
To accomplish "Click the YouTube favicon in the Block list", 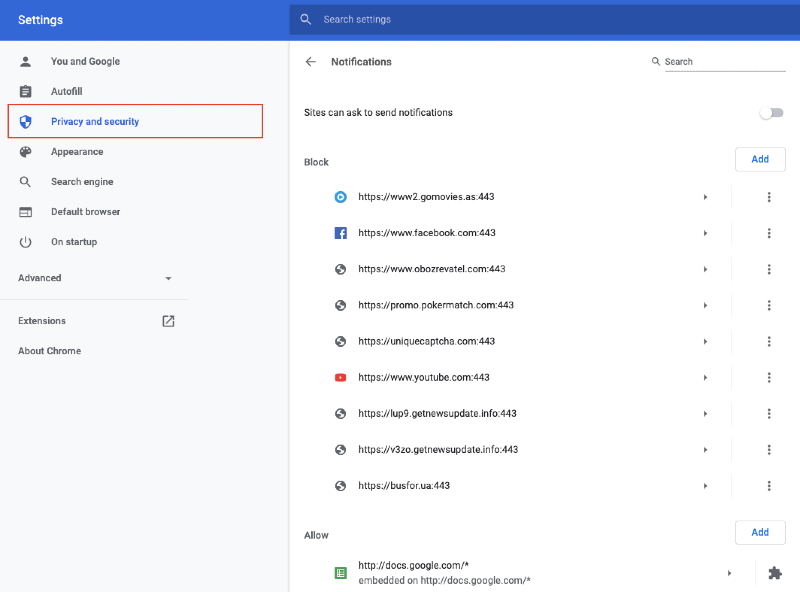I will tap(340, 378).
